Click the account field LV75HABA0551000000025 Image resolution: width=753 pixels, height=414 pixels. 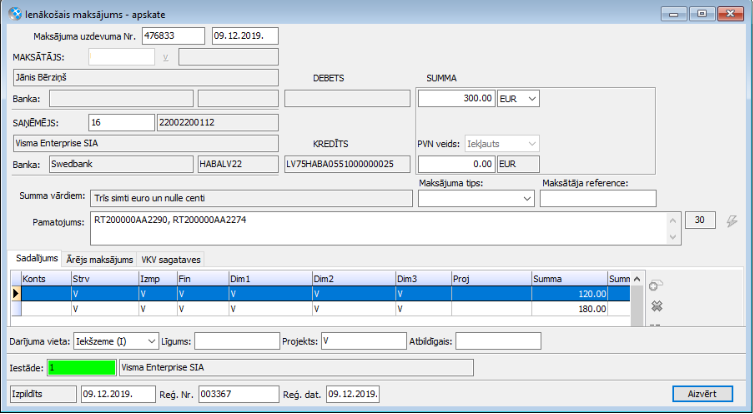click(x=347, y=164)
